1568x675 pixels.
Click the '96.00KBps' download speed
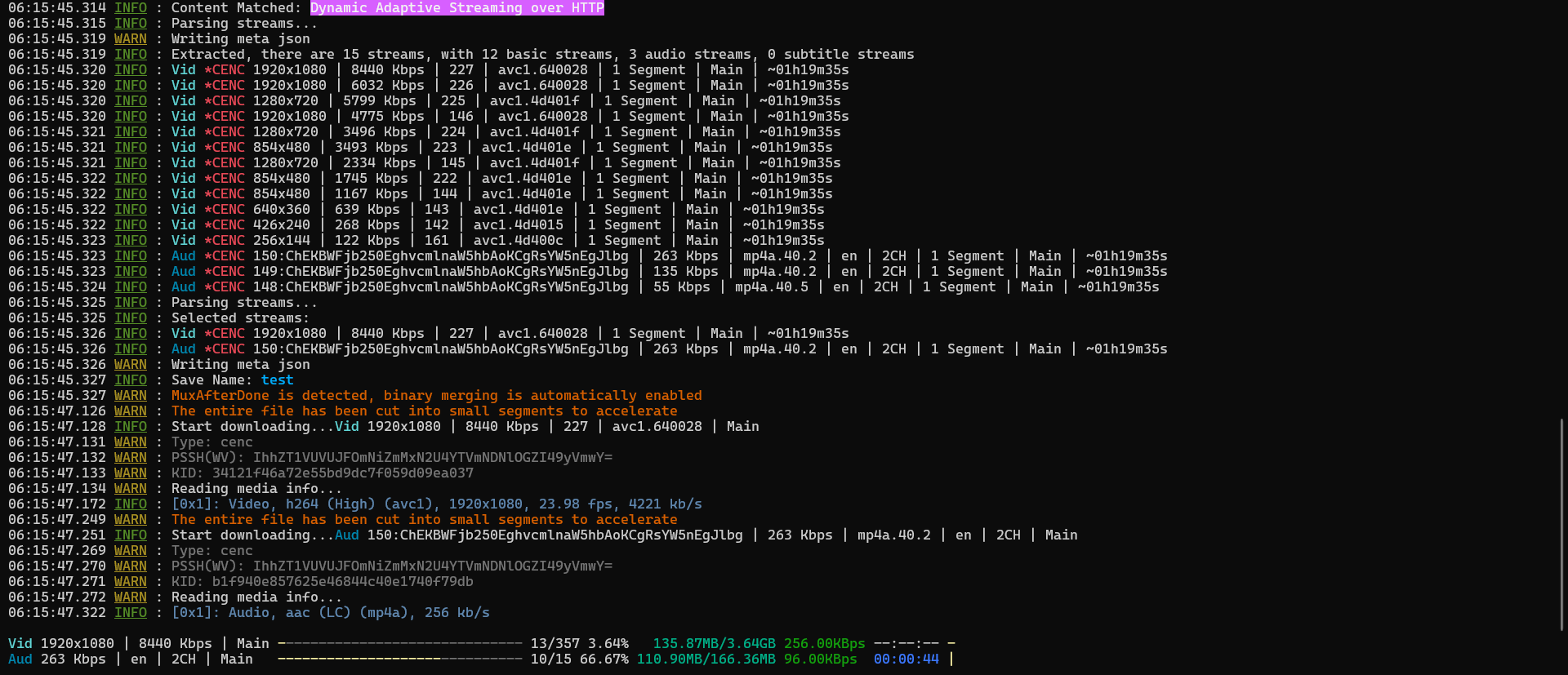coord(821,659)
